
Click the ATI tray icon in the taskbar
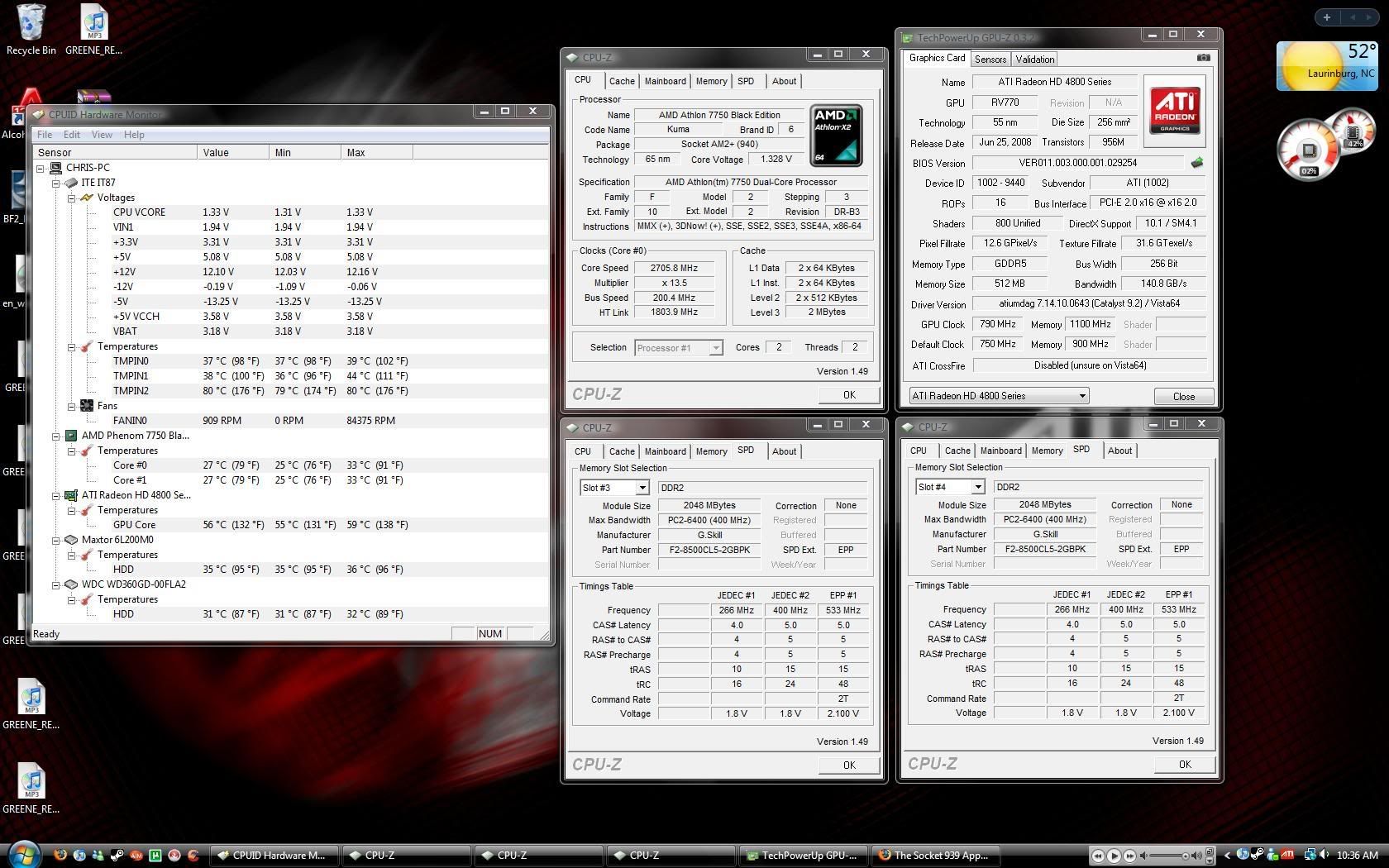click(1287, 855)
